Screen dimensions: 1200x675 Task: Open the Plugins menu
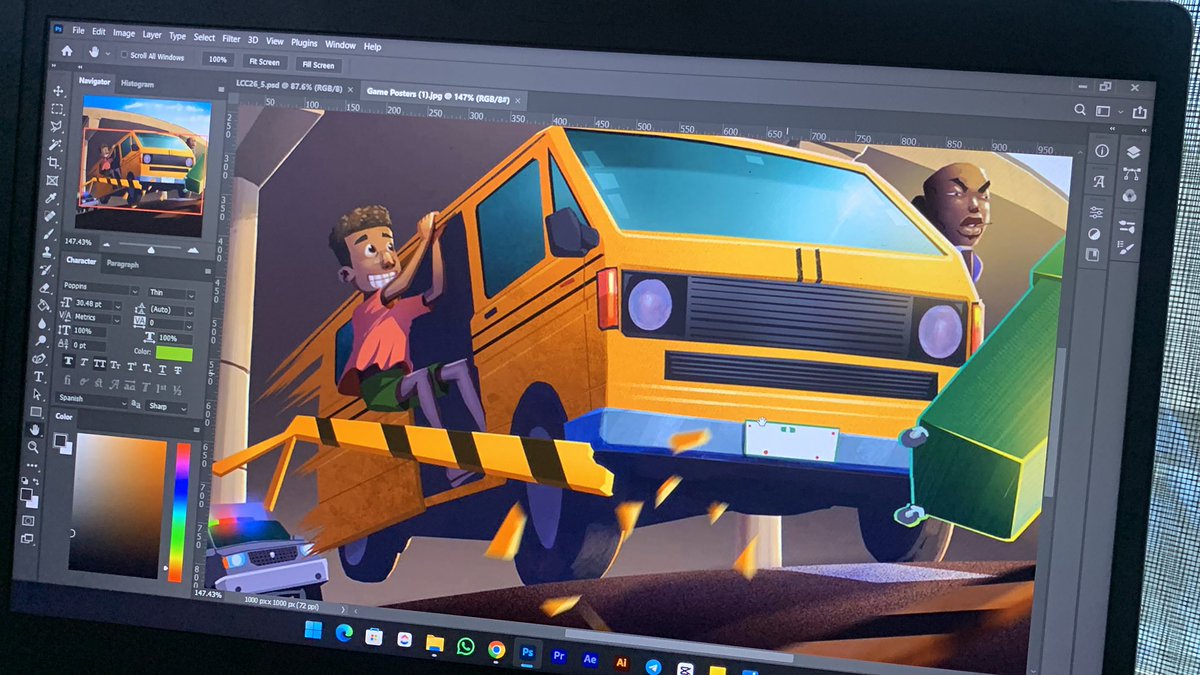(x=304, y=43)
